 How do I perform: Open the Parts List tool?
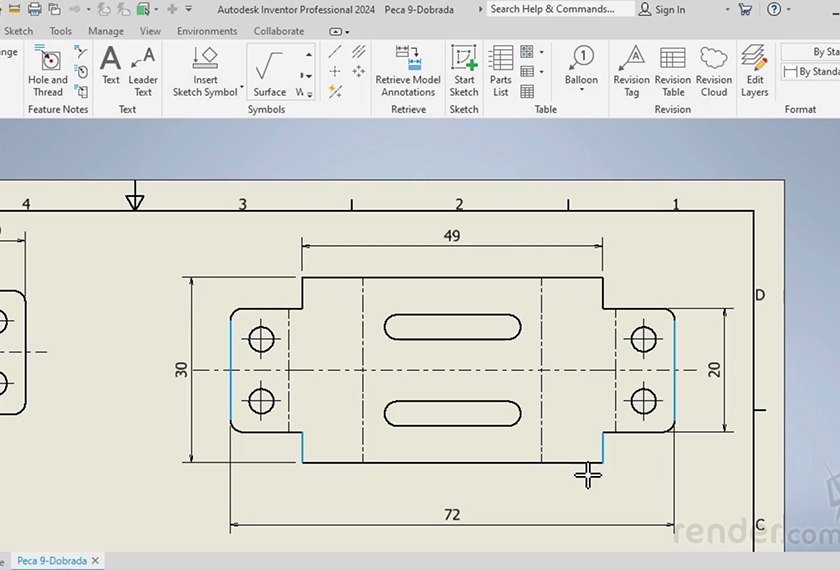501,70
